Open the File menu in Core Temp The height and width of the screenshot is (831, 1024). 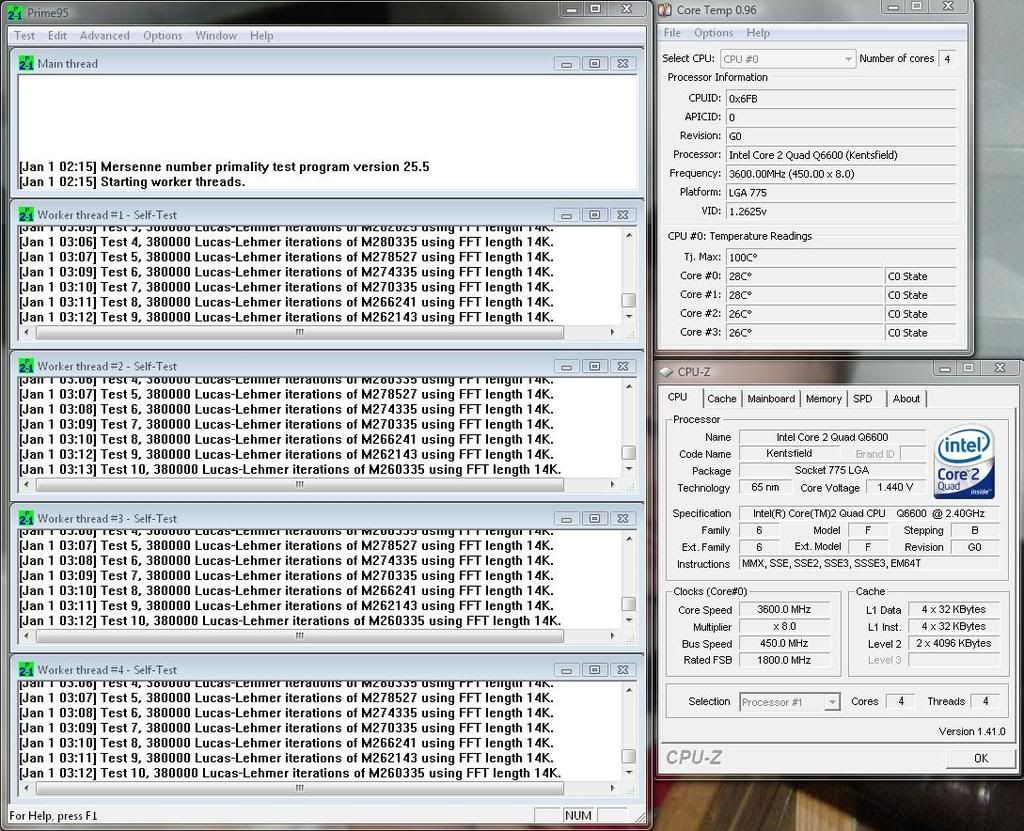pos(672,33)
